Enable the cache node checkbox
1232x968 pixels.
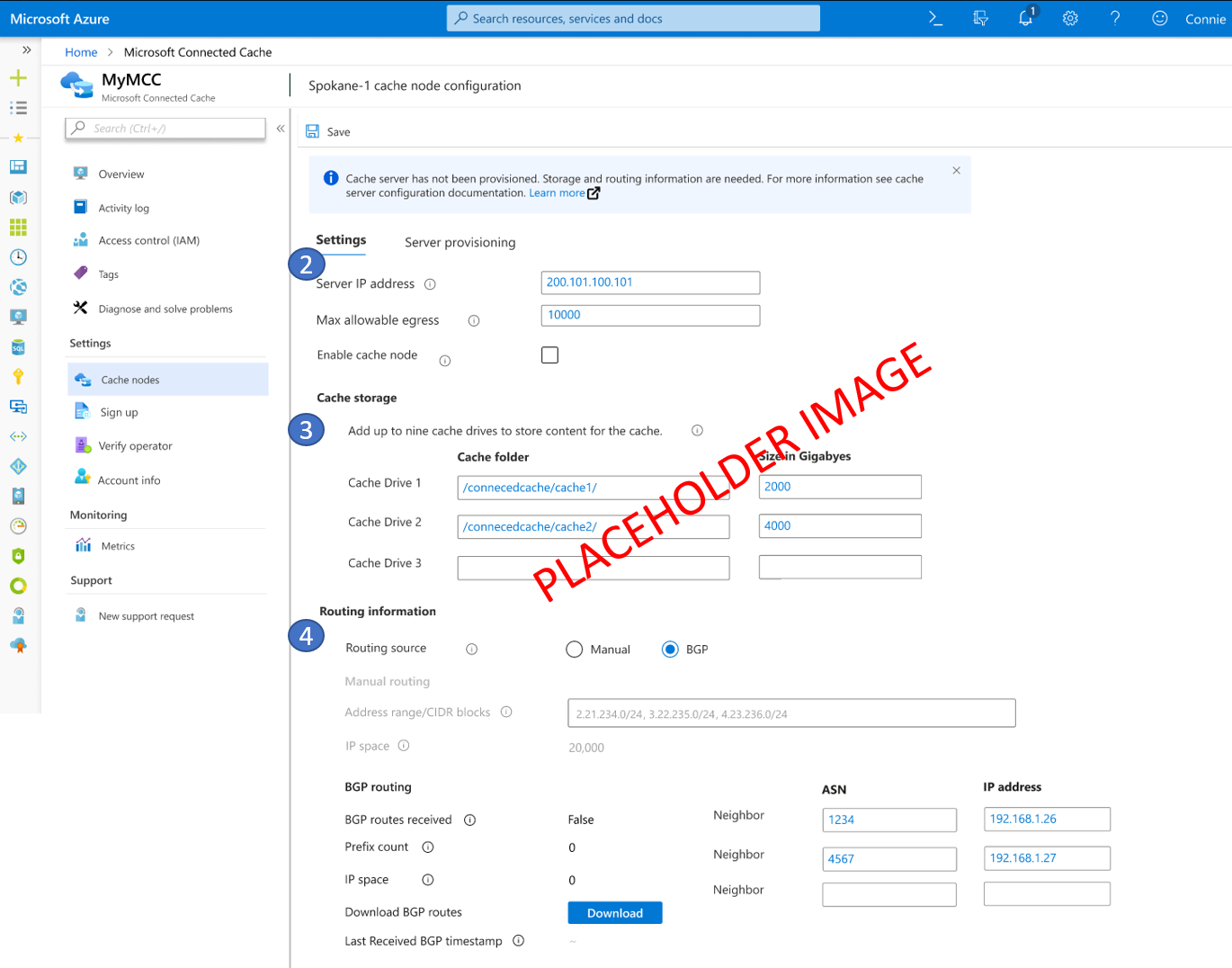[549, 355]
